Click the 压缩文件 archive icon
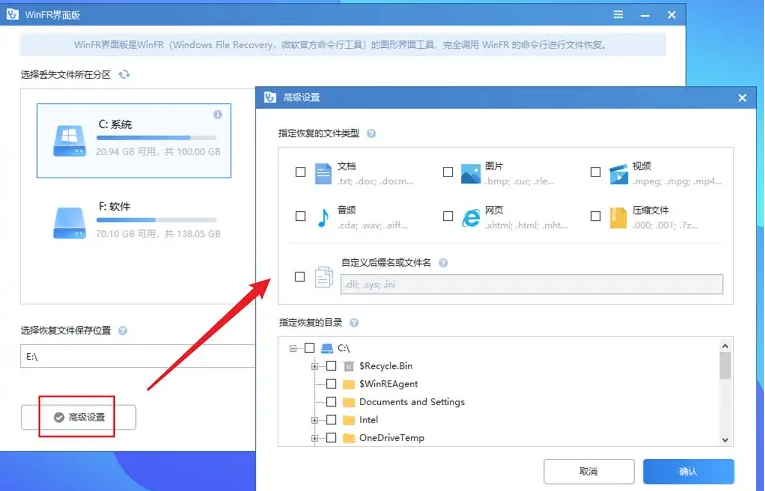 pyautogui.click(x=618, y=218)
